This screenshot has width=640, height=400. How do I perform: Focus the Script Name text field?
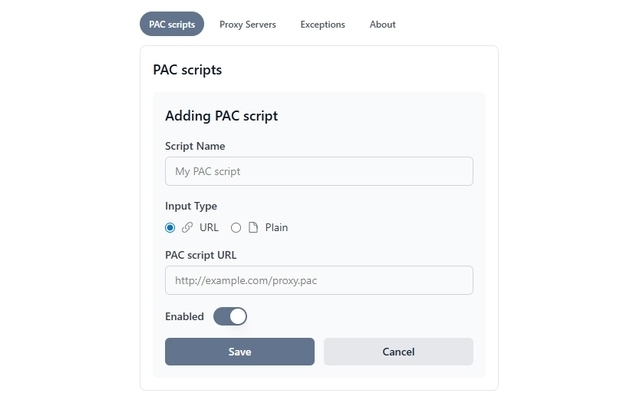[319, 171]
